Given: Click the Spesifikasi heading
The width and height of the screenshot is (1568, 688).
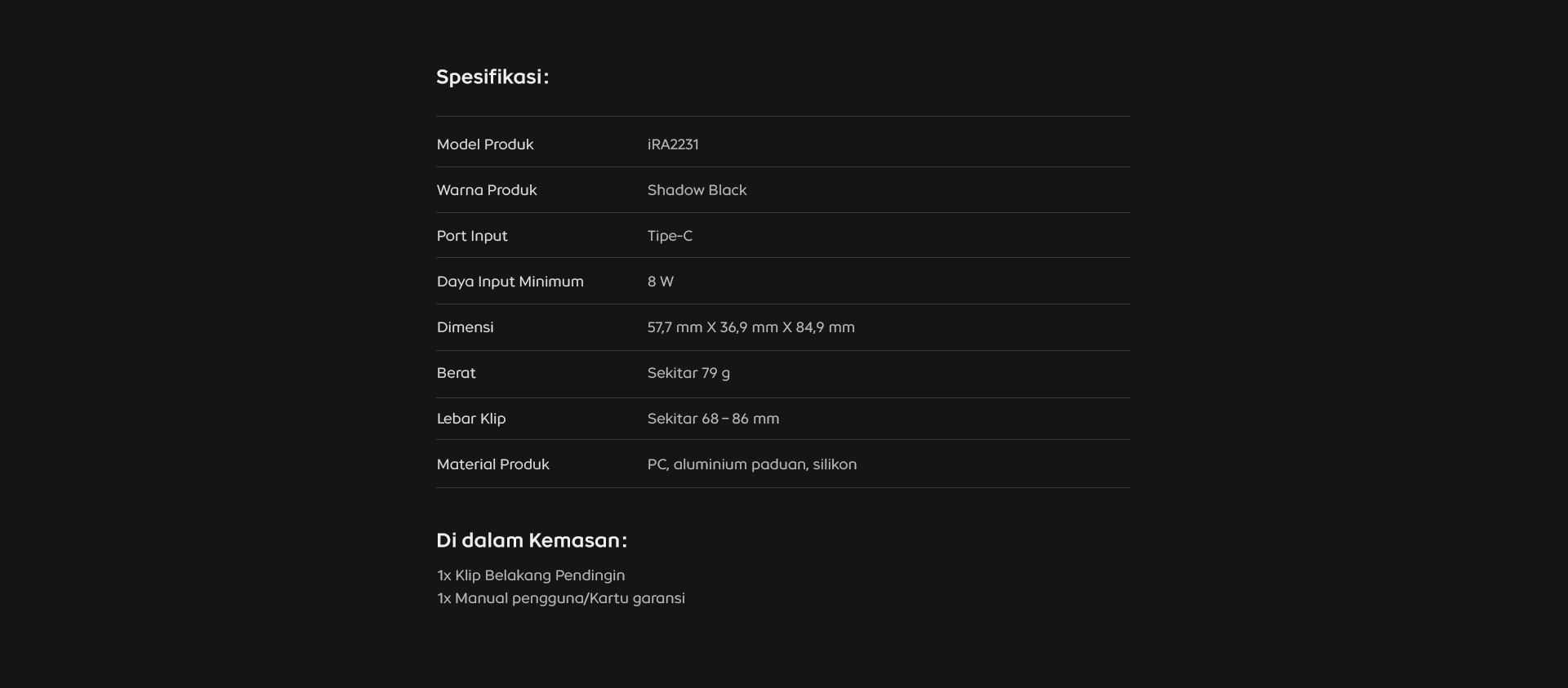Looking at the screenshot, I should coord(492,77).
